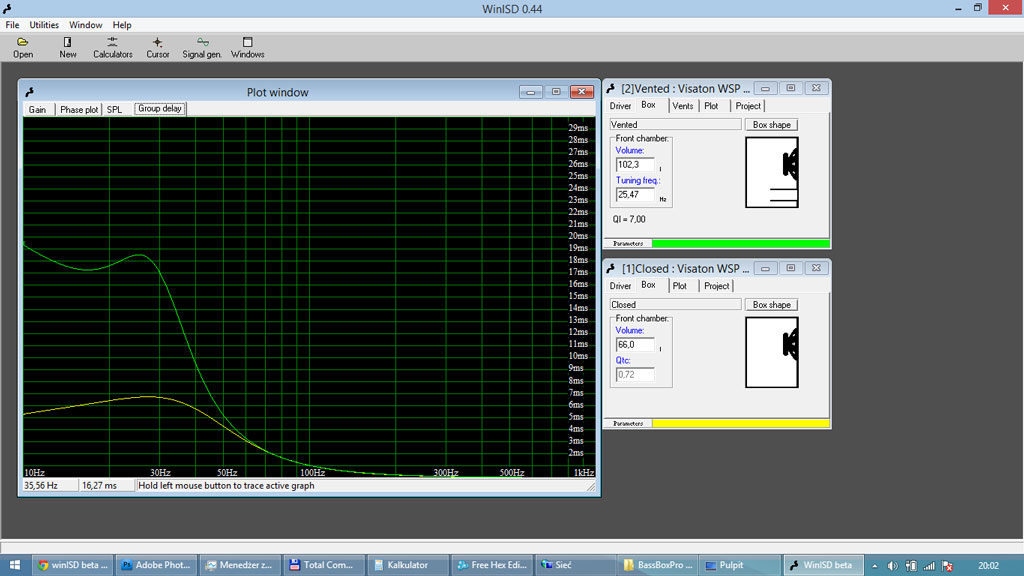Screen dimensions: 1024x576
Task: Show the Driver tab of Closed project
Action: point(620,286)
